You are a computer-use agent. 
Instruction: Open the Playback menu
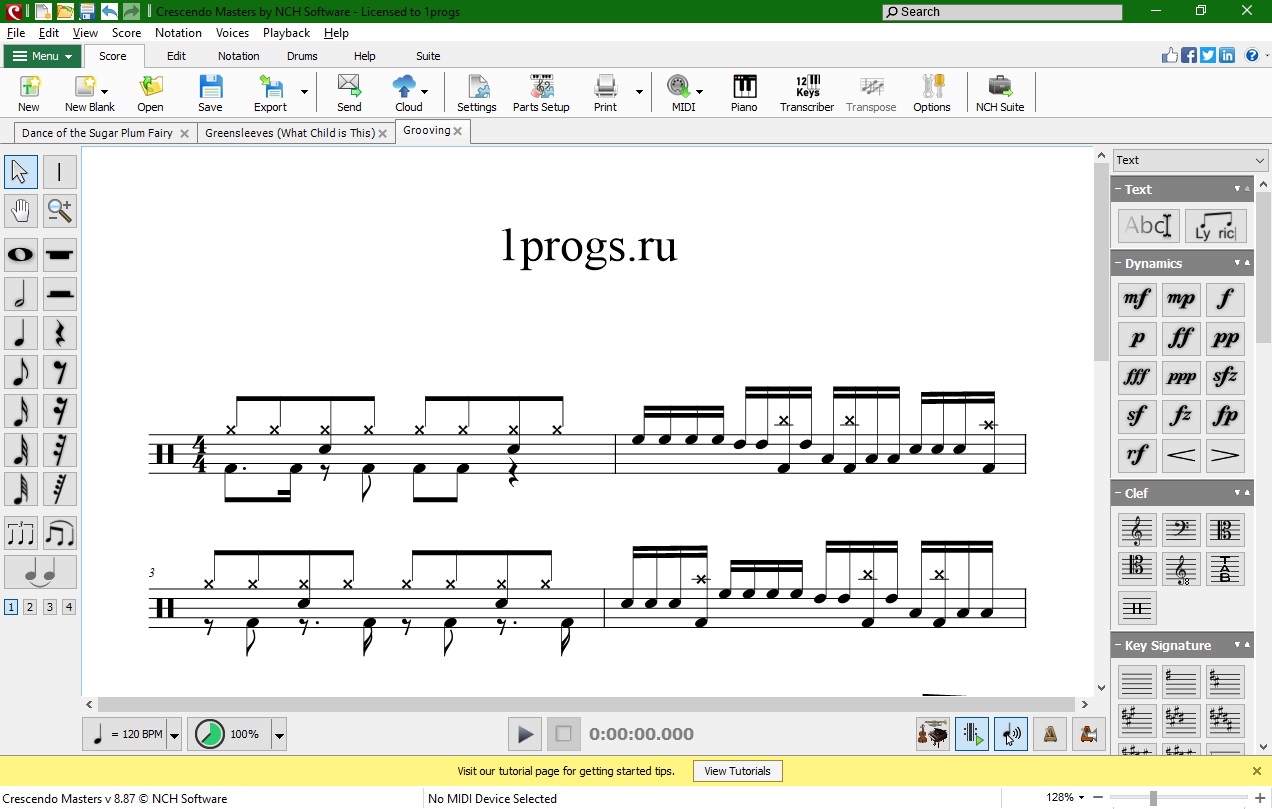tap(286, 32)
